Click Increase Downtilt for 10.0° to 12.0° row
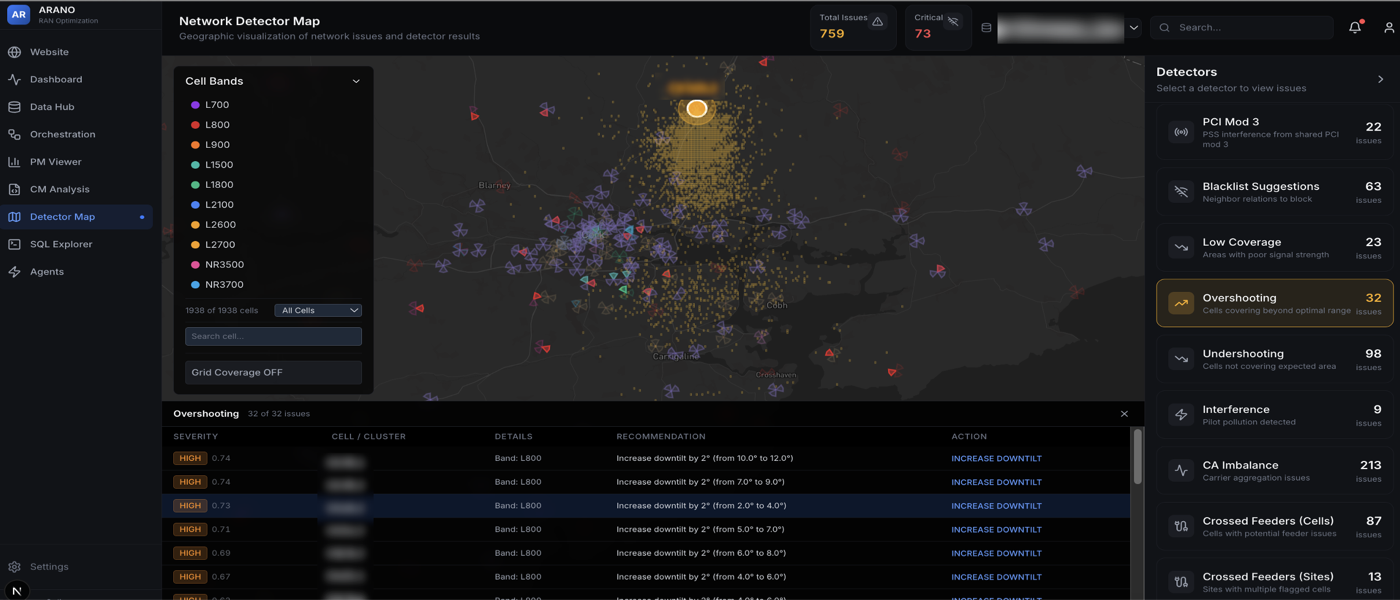Screen dimensions: 1400x600 point(996,459)
